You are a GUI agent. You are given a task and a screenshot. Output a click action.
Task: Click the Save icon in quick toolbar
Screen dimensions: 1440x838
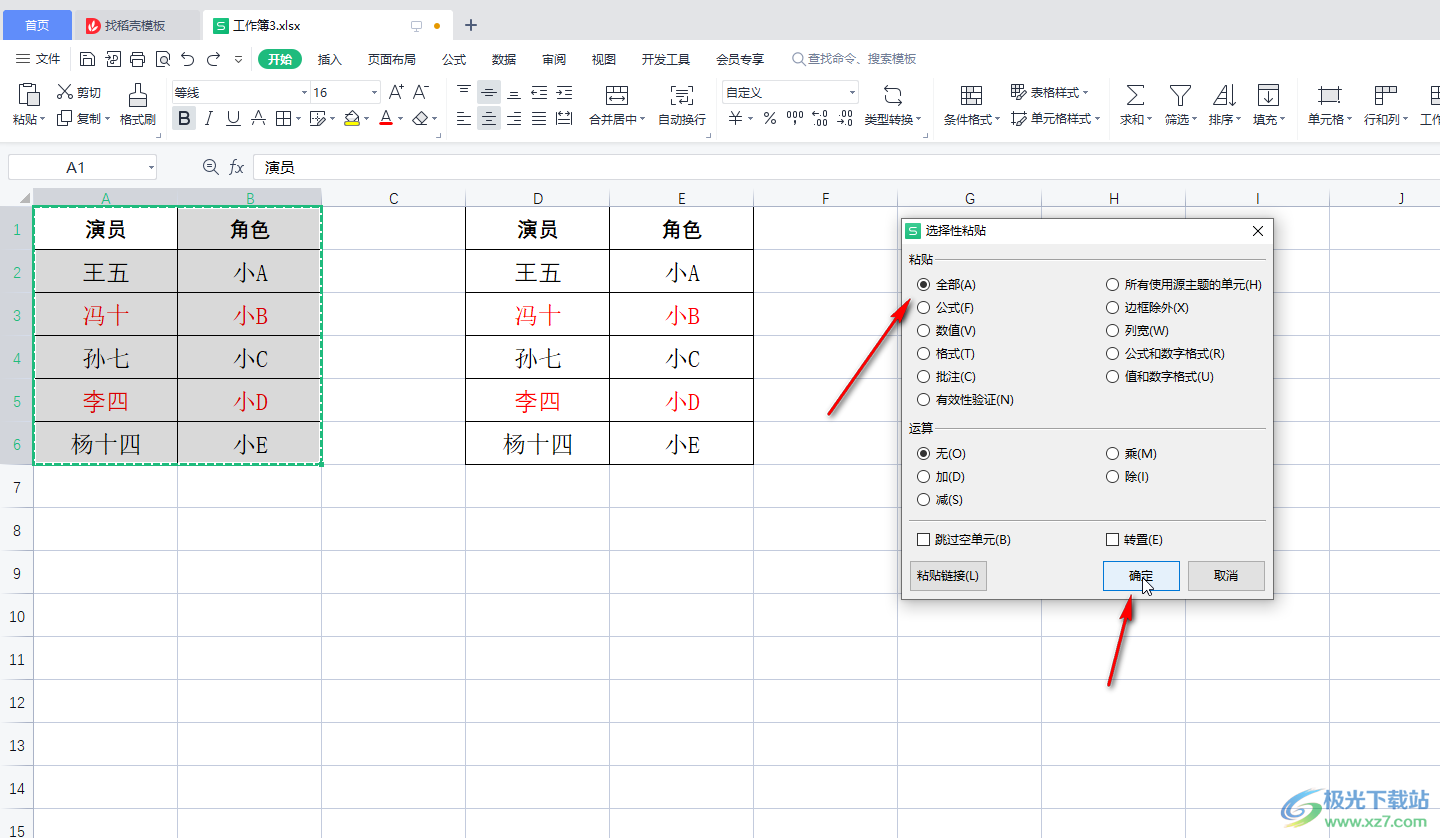tap(88, 59)
